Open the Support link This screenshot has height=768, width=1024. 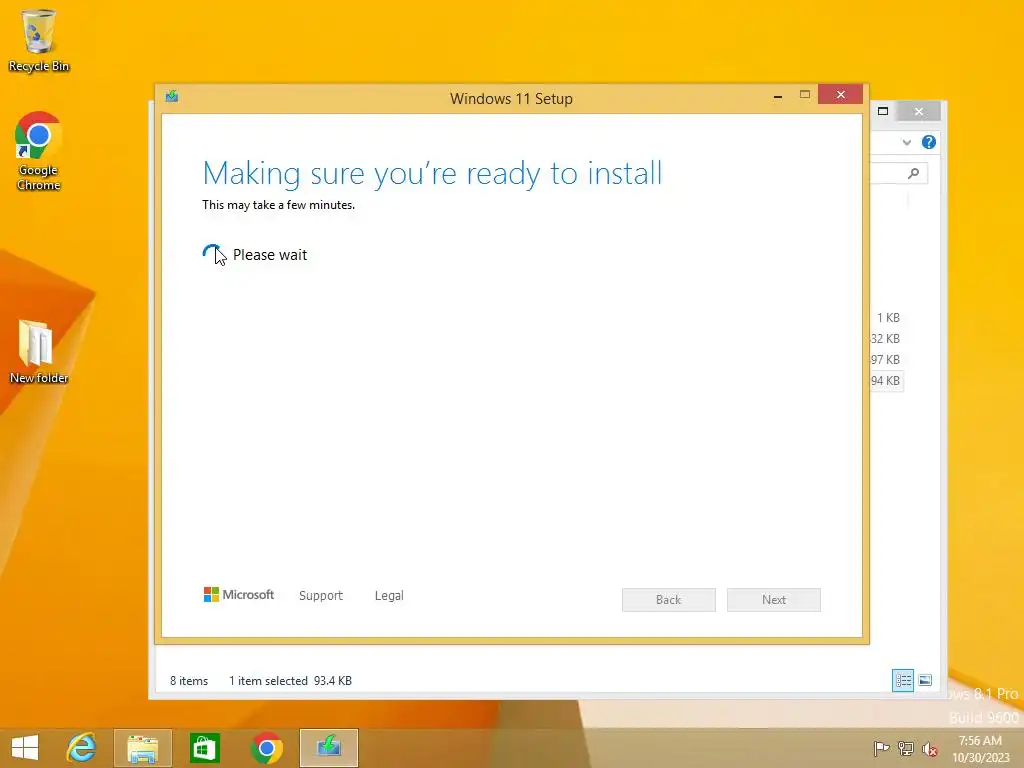(x=321, y=596)
